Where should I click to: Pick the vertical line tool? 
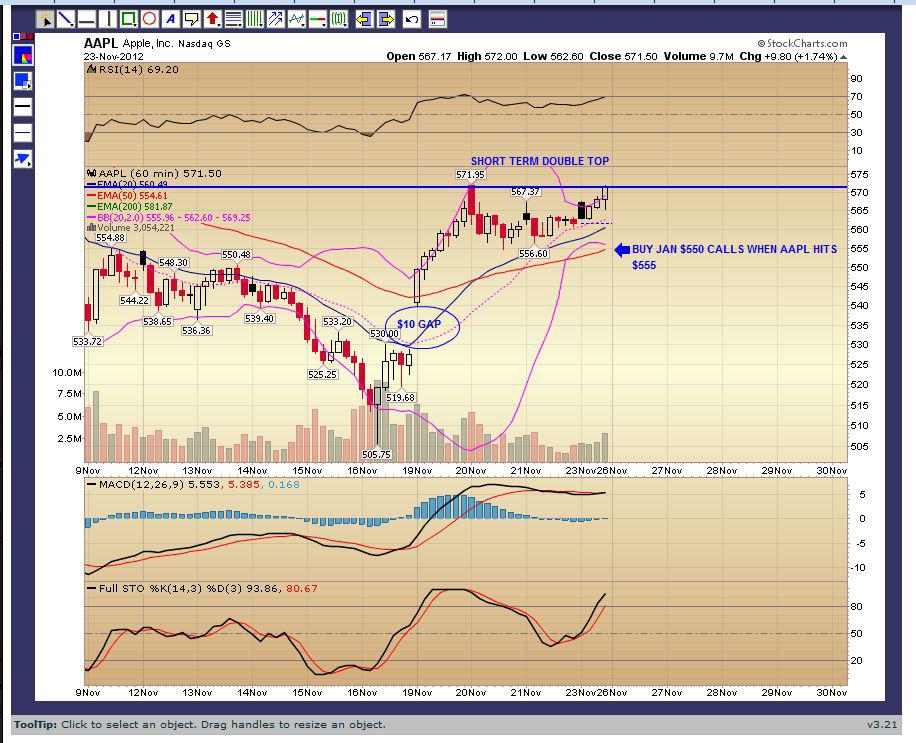[107, 20]
